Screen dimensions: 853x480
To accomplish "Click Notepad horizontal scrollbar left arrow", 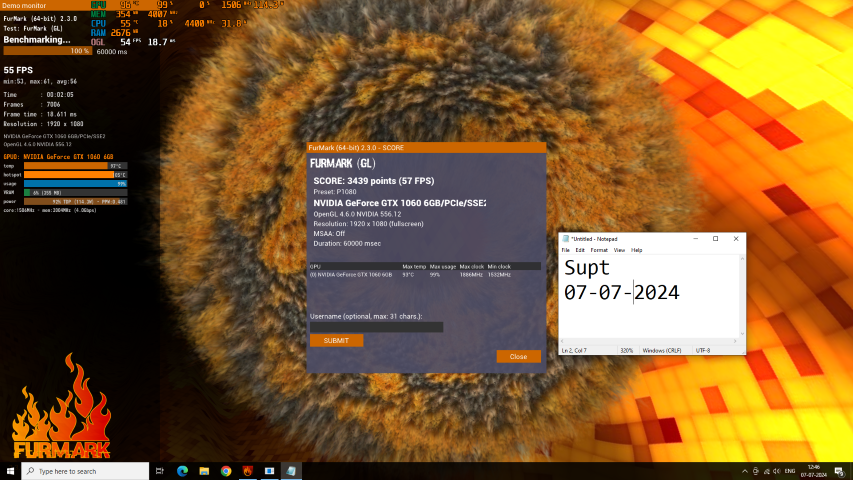I will 563,341.
